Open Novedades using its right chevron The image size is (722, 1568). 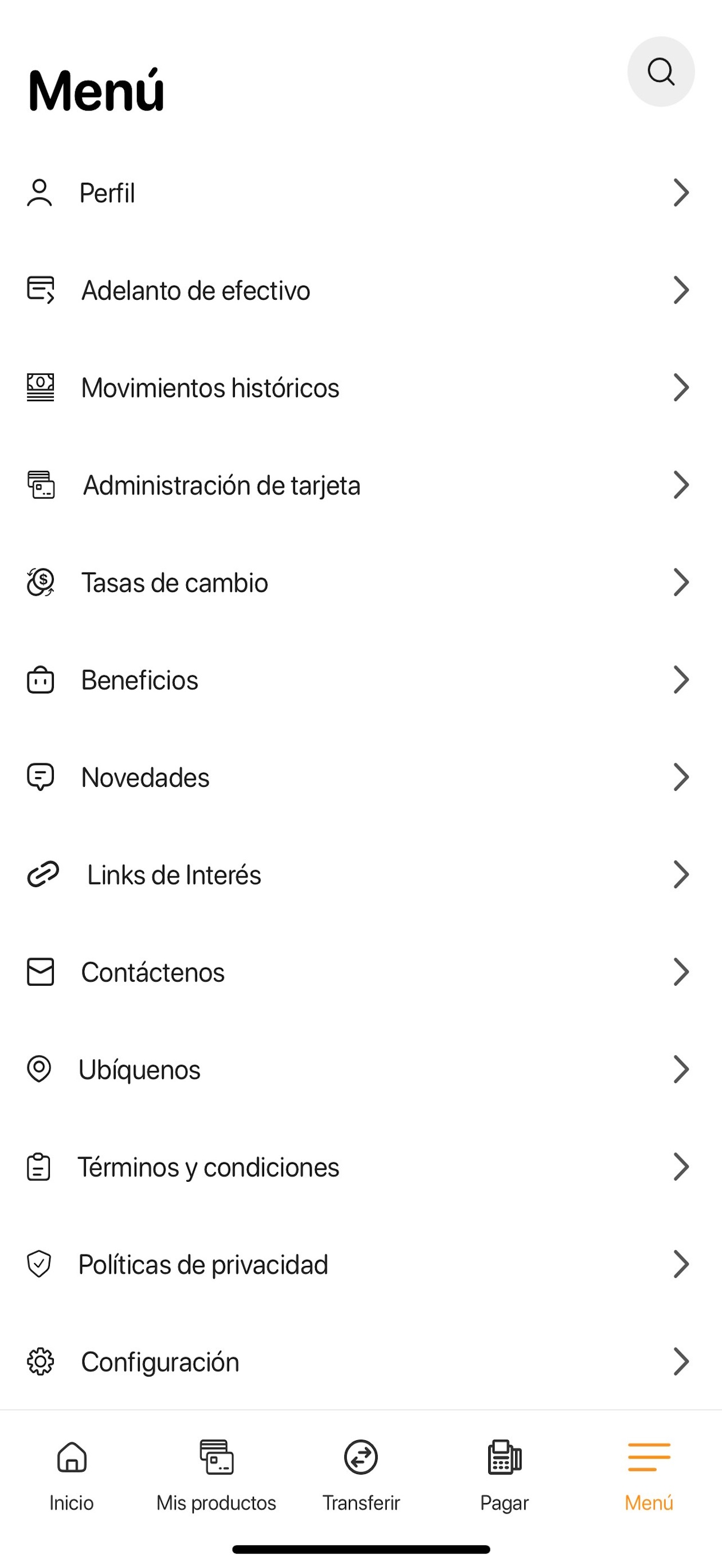point(681,777)
